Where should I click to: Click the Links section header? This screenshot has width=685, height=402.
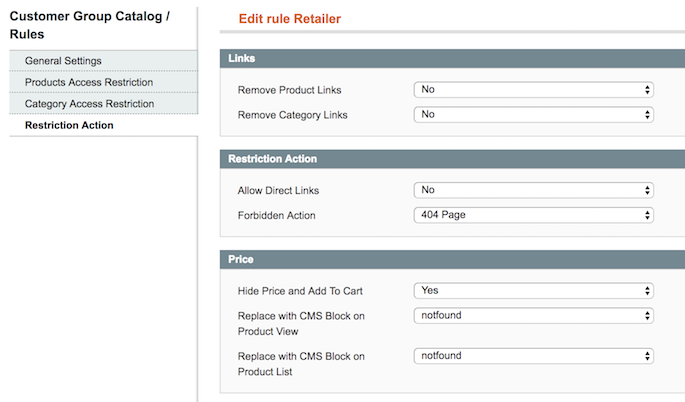pos(452,59)
